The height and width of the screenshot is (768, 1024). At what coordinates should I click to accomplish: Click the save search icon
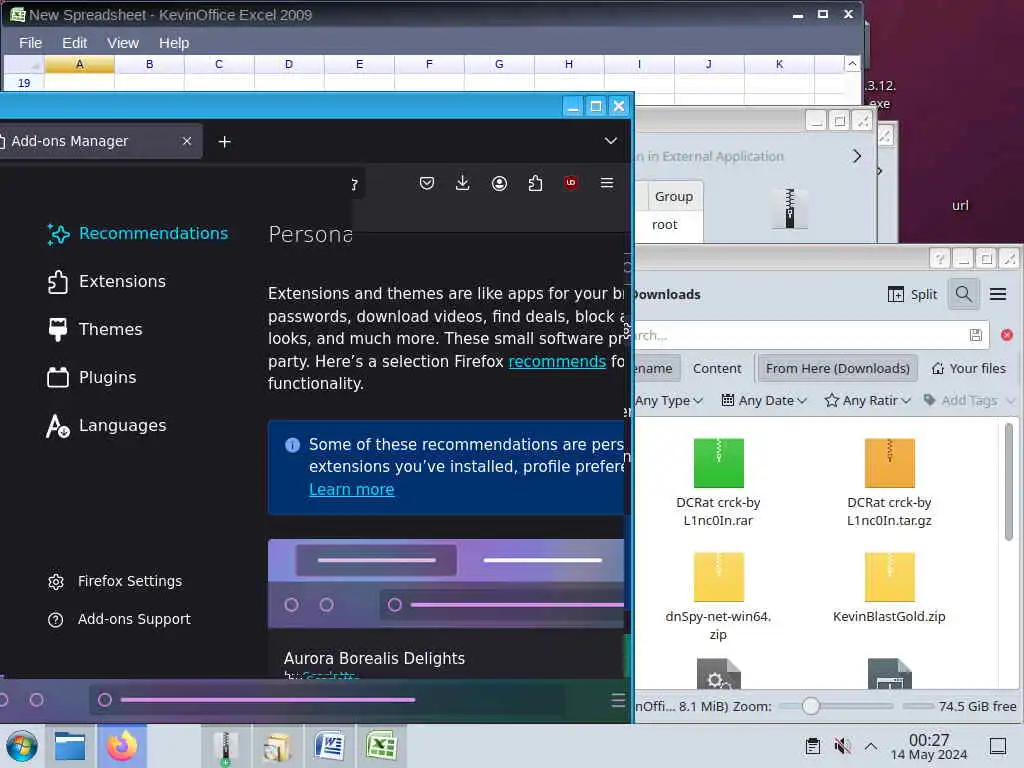976,335
